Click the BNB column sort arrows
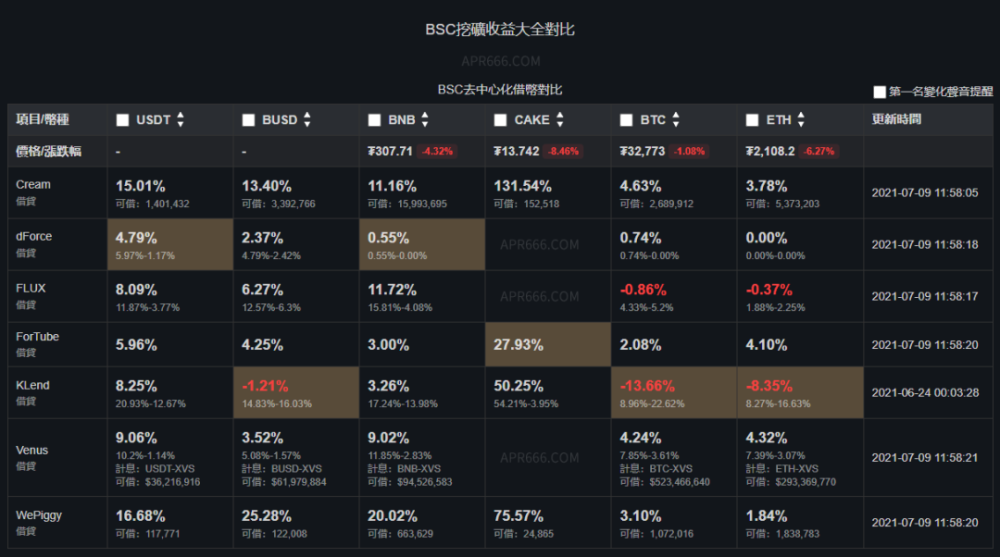 coord(425,120)
